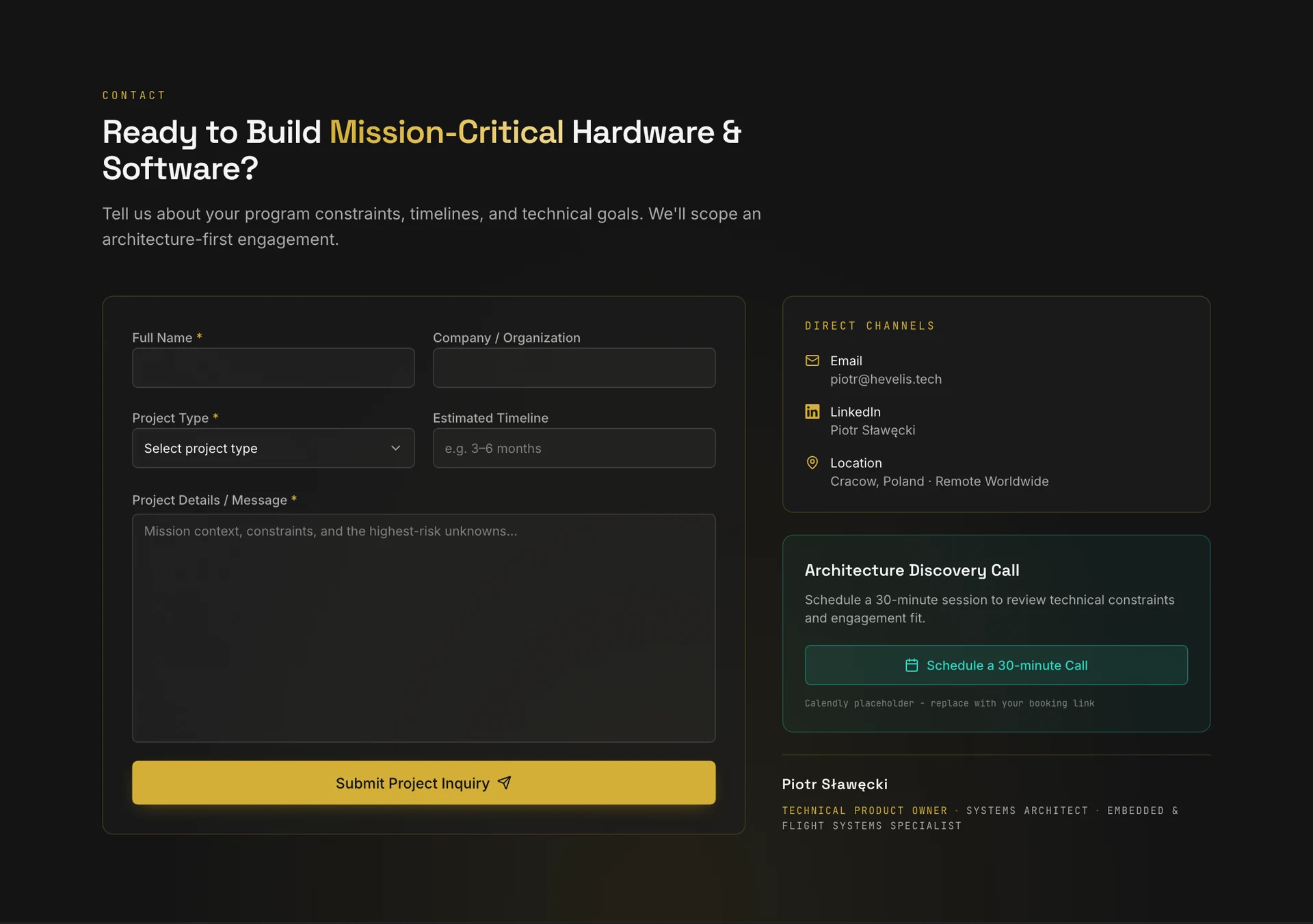Viewport: 1313px width, 924px height.
Task: Schedule a 30-minute Call
Action: (x=996, y=665)
